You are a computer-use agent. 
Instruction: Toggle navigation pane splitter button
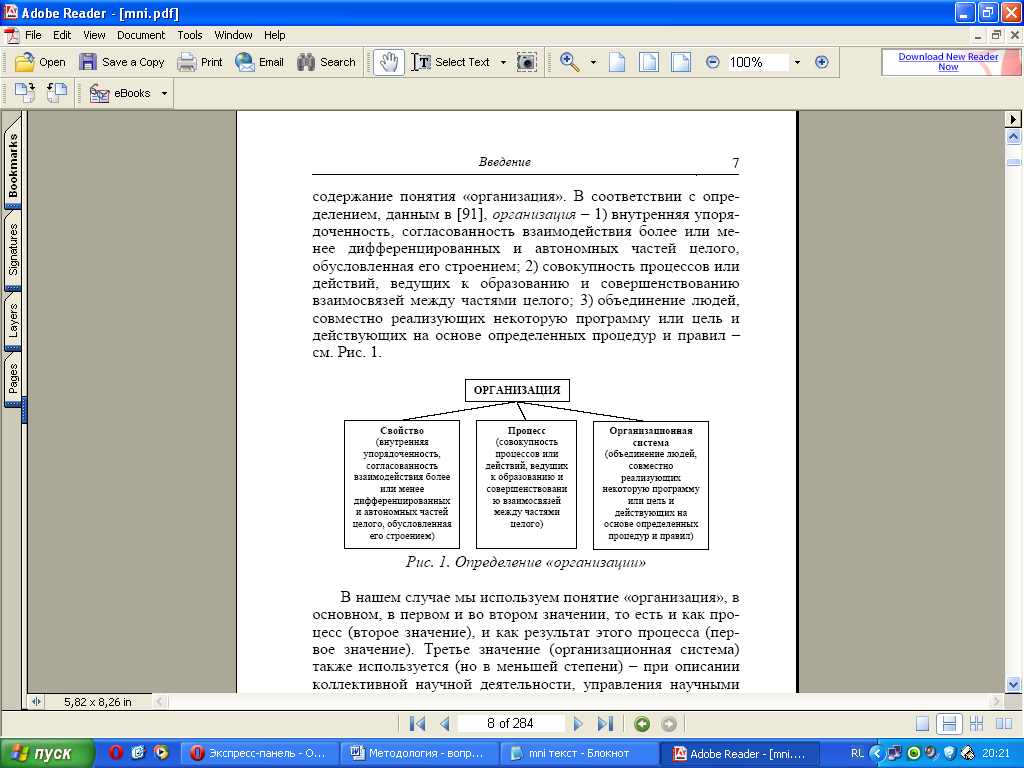[36, 701]
